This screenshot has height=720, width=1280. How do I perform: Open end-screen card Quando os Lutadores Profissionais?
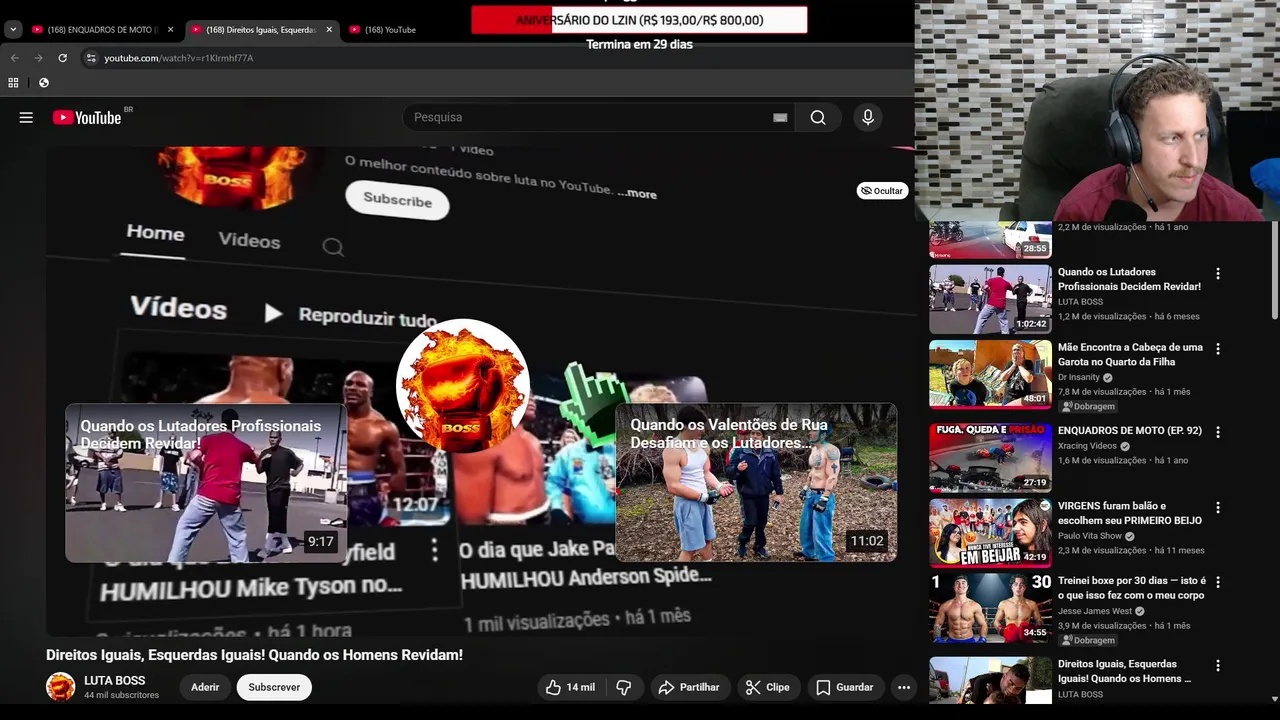coord(206,482)
